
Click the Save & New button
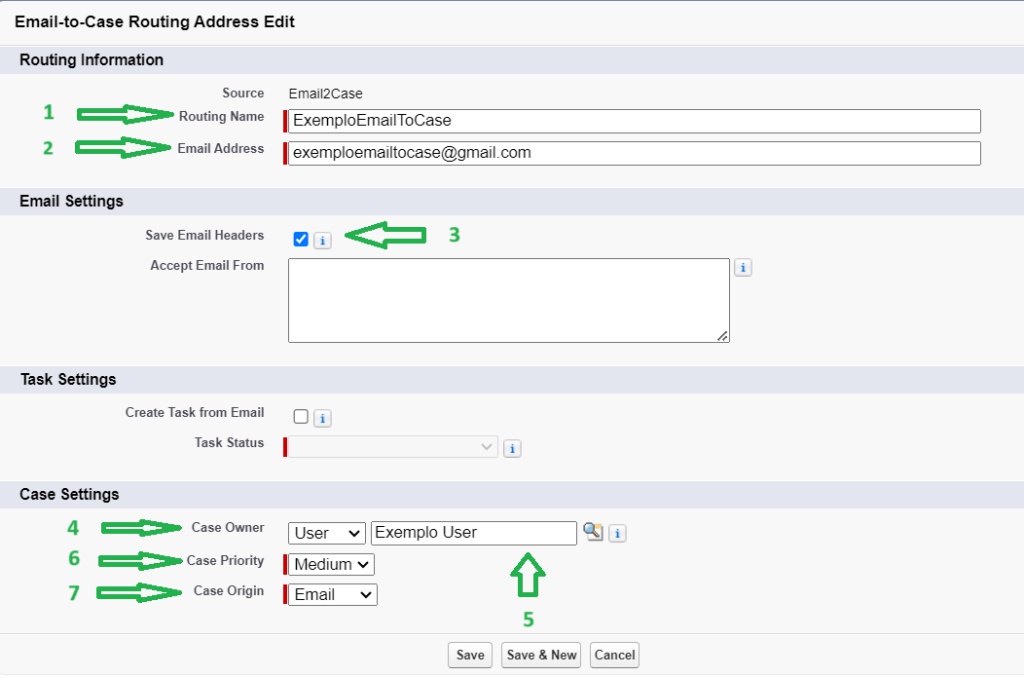541,655
